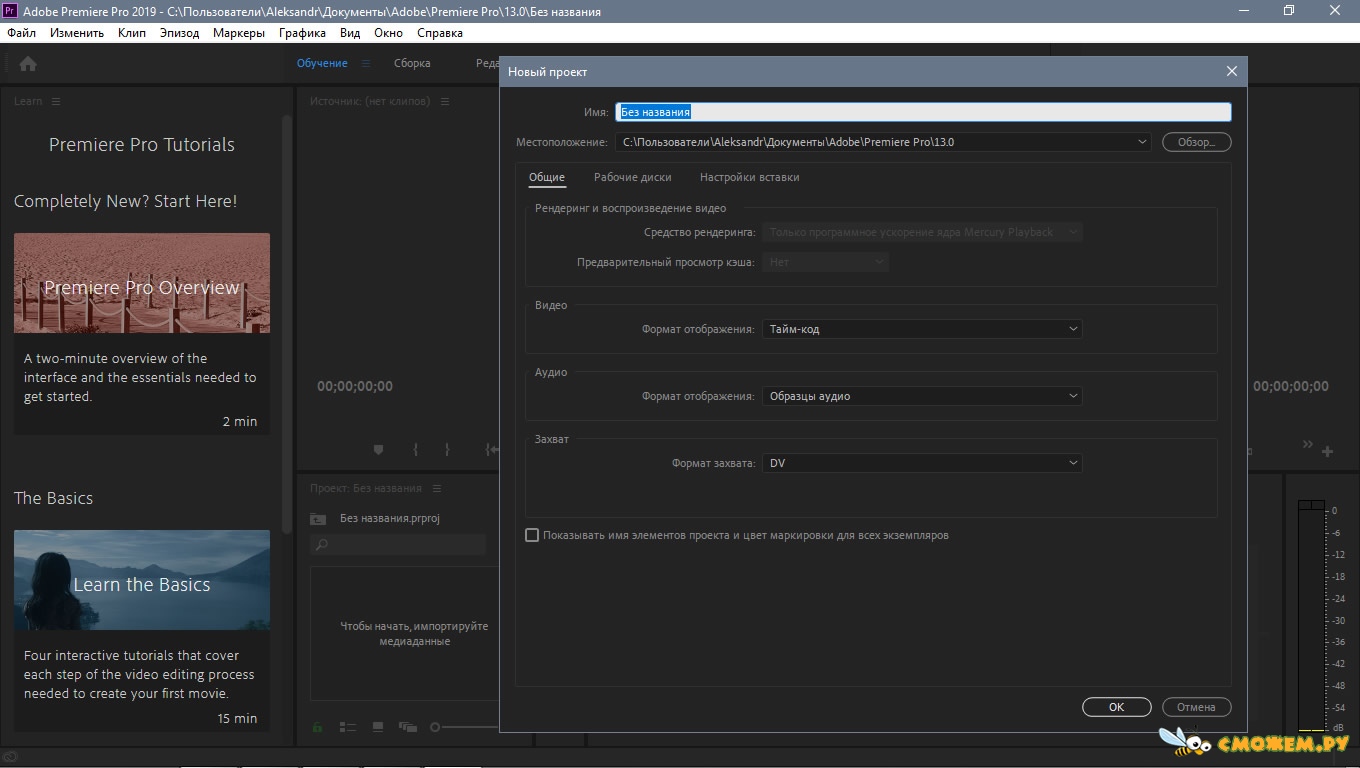This screenshot has width=1360, height=768.
Task: Switch Project panel to list view
Action: pos(348,727)
